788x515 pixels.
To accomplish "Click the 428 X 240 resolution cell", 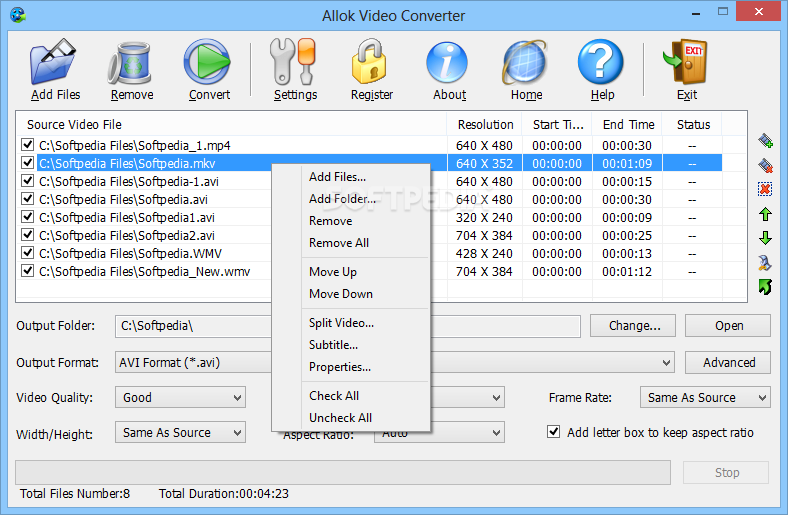I will tap(484, 253).
